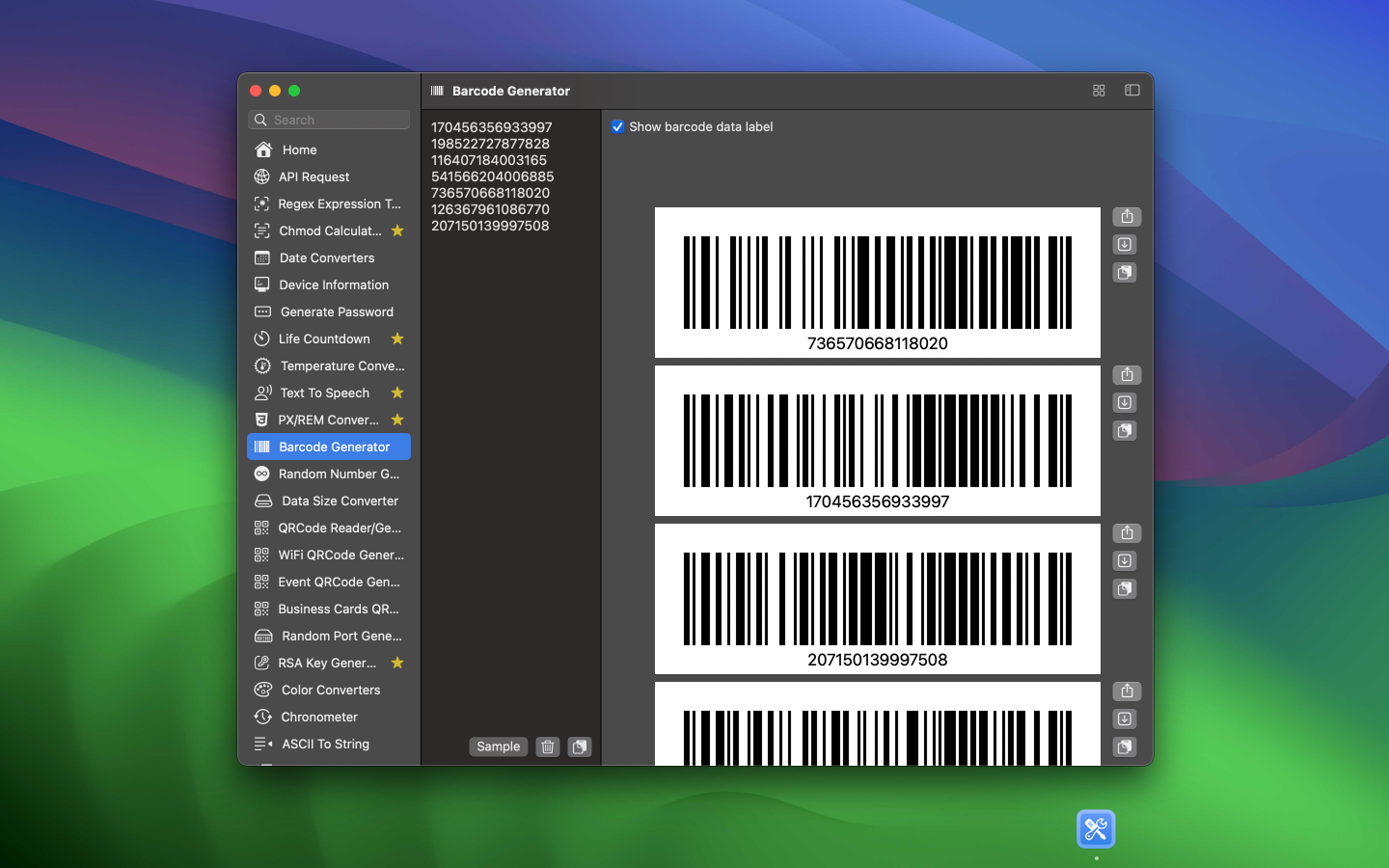
Task: Open Temperature Converter tool
Action: pyautogui.click(x=329, y=366)
